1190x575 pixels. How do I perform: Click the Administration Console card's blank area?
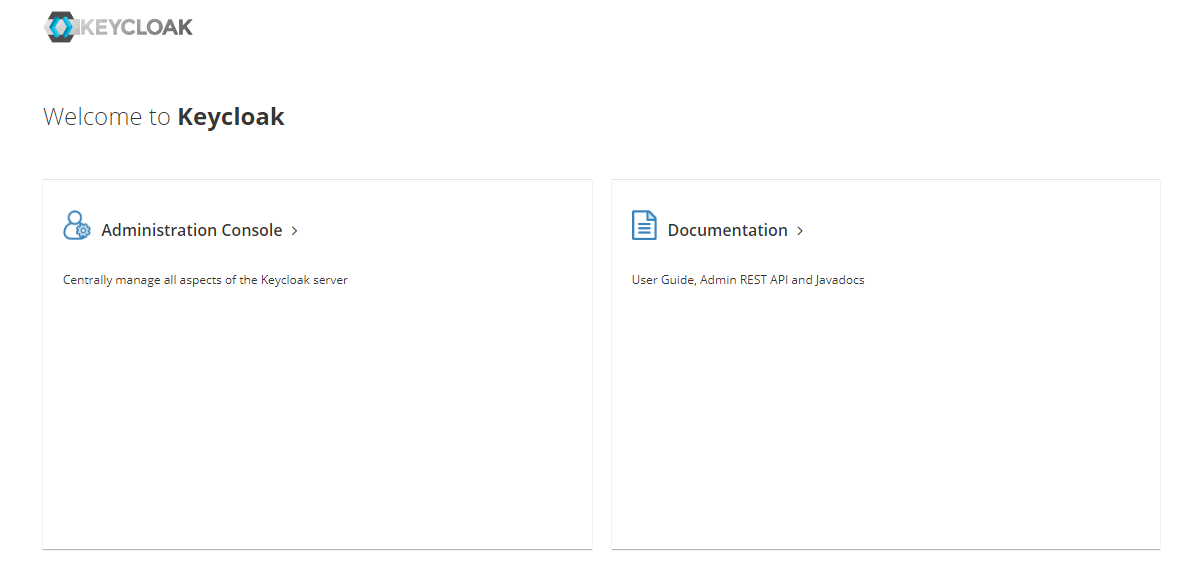pyautogui.click(x=317, y=420)
